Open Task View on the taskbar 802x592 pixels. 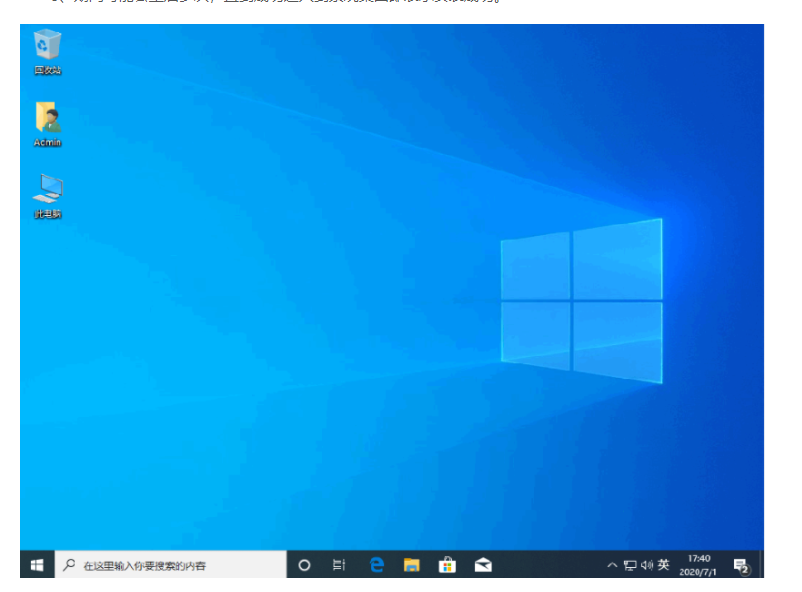pyautogui.click(x=339, y=565)
